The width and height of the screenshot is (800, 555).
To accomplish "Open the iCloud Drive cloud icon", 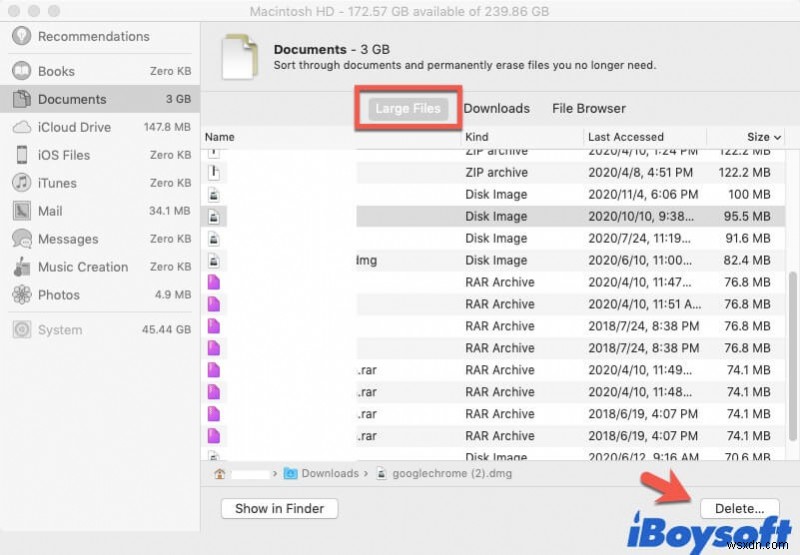I will (x=21, y=127).
